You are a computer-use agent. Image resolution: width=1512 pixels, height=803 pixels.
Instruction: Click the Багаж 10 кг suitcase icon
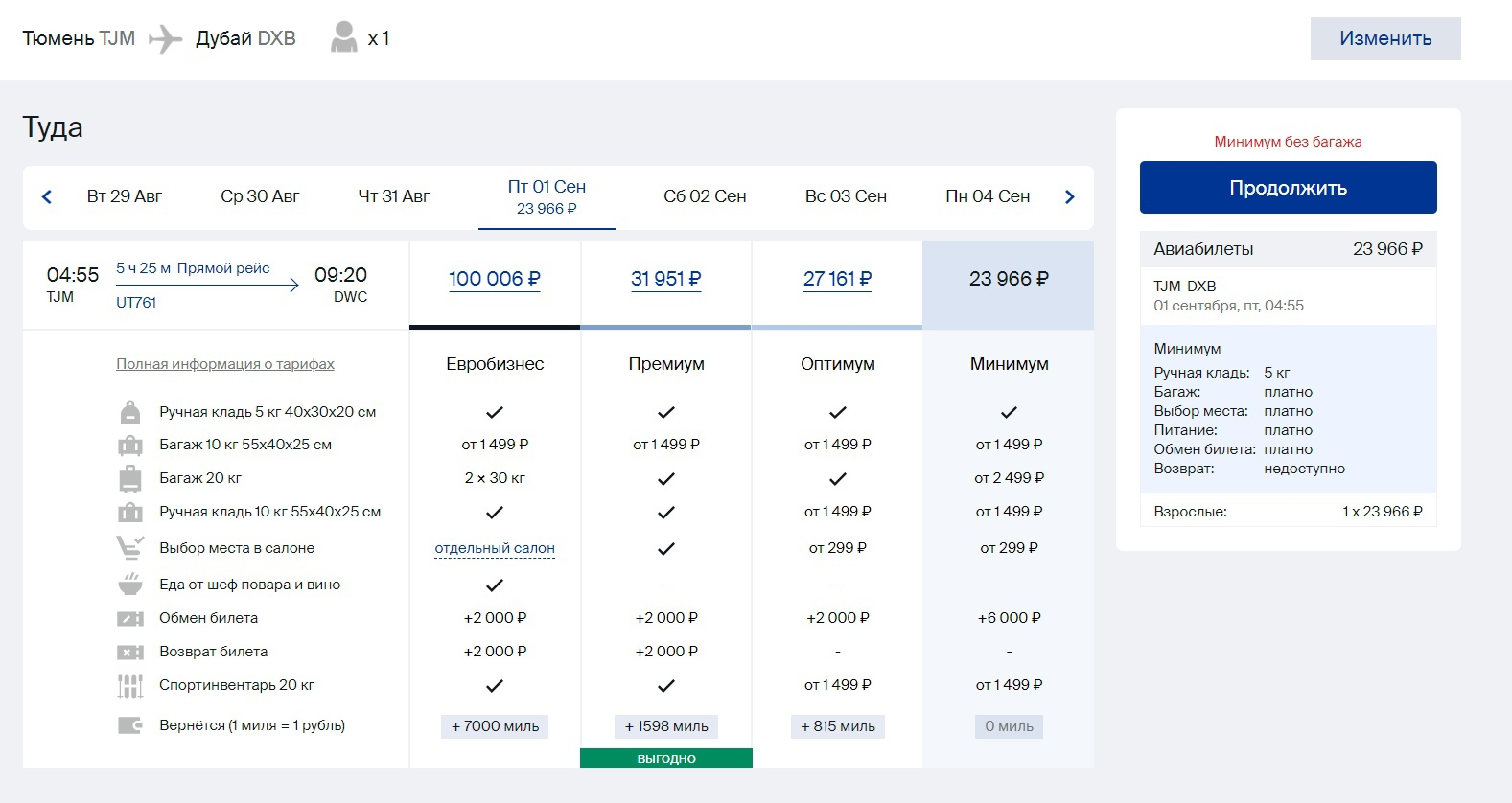pyautogui.click(x=130, y=445)
